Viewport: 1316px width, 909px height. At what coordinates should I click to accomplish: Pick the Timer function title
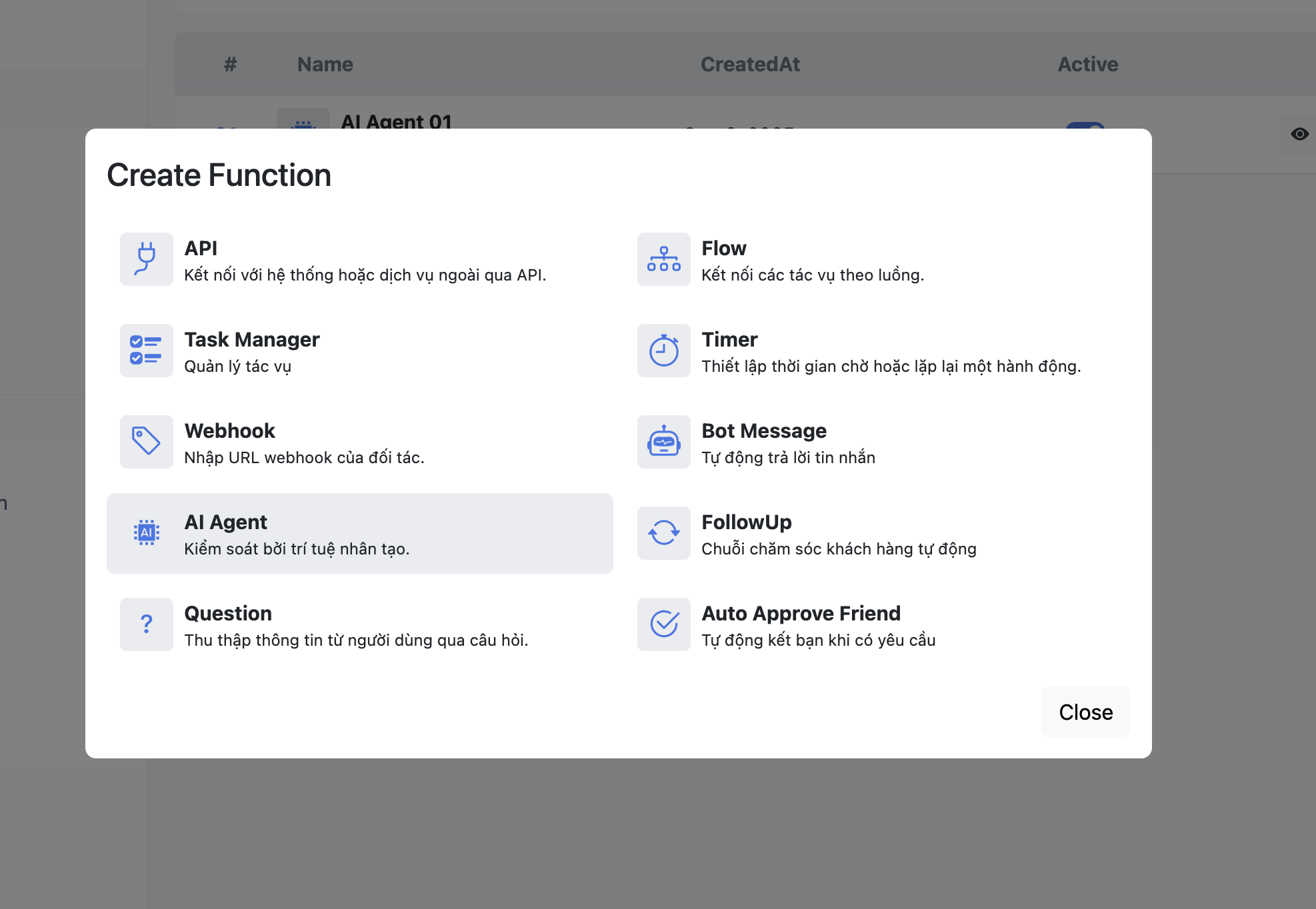tap(729, 340)
